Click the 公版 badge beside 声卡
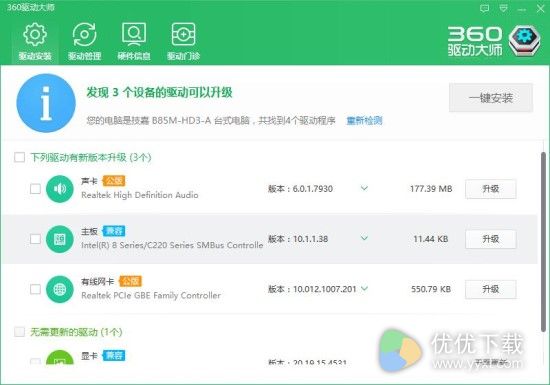 [114, 181]
